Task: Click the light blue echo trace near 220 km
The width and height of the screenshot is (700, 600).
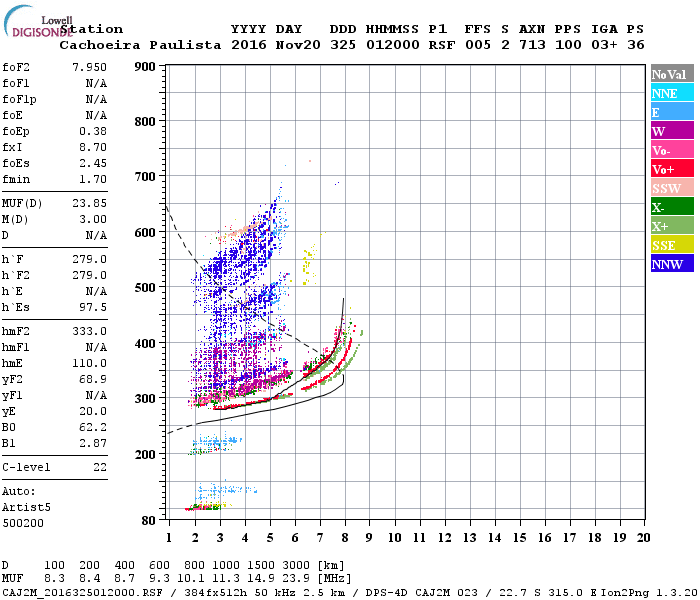Action: pyautogui.click(x=217, y=441)
